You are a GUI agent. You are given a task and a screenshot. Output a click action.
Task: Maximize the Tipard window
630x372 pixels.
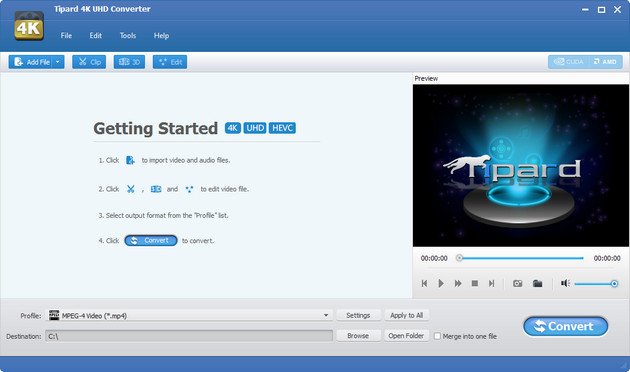click(601, 9)
